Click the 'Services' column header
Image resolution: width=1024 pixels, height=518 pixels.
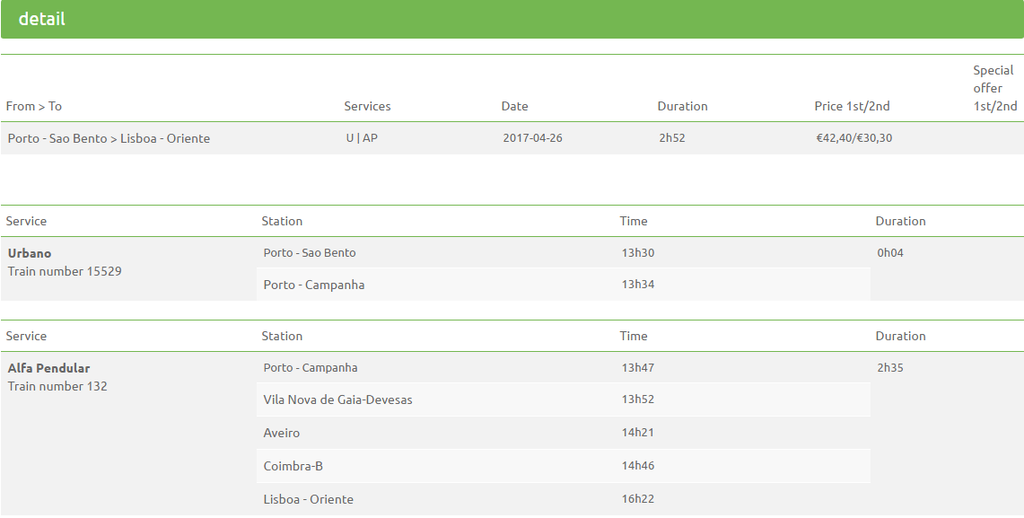click(367, 106)
